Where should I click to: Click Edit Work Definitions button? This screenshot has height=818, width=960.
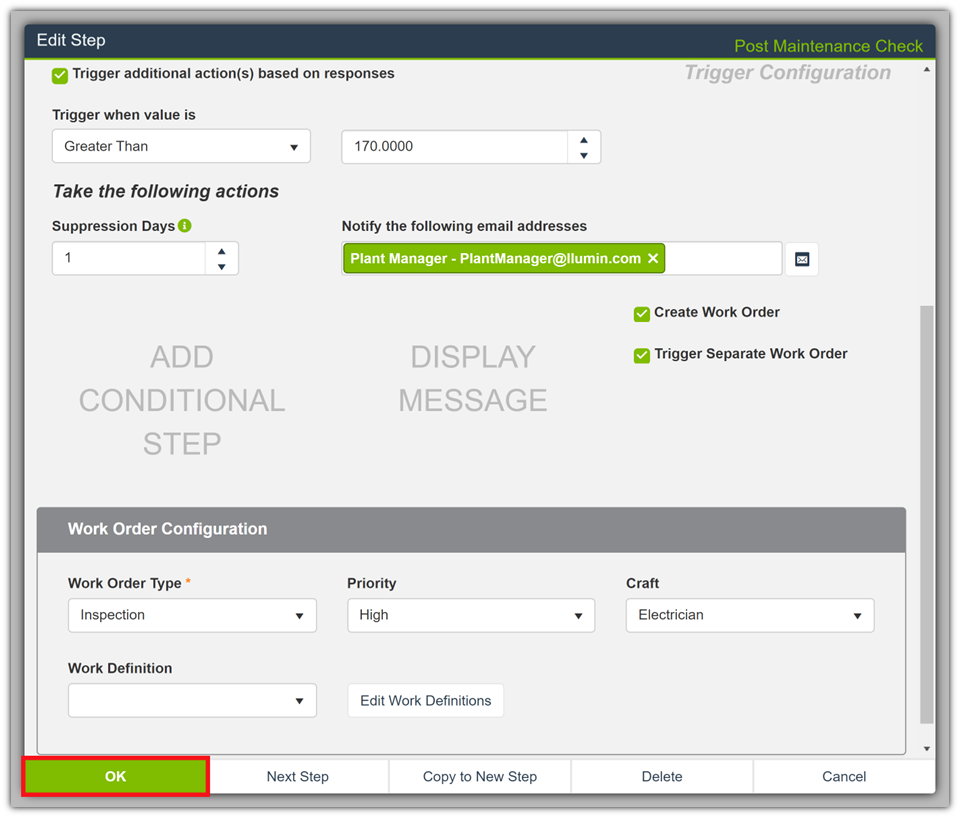coord(425,701)
